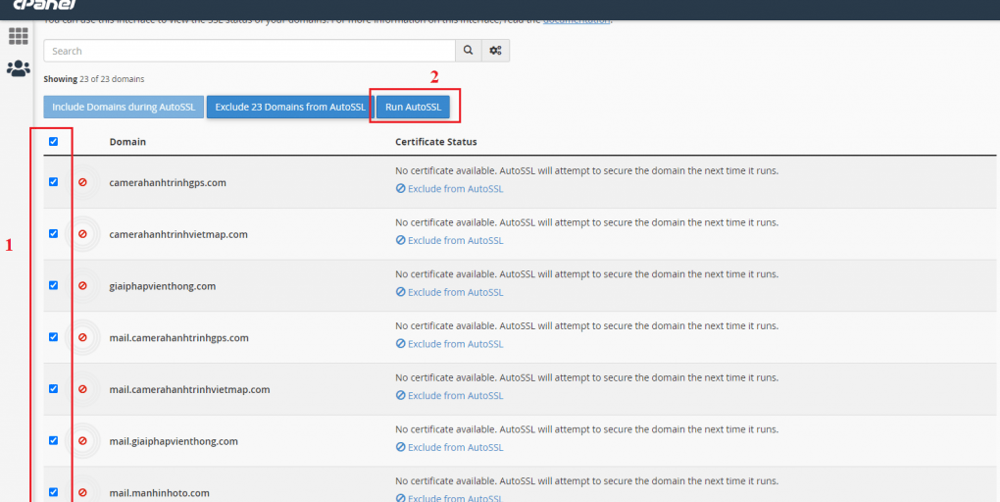
Task: Open the search settings gears icon
Action: (496, 51)
